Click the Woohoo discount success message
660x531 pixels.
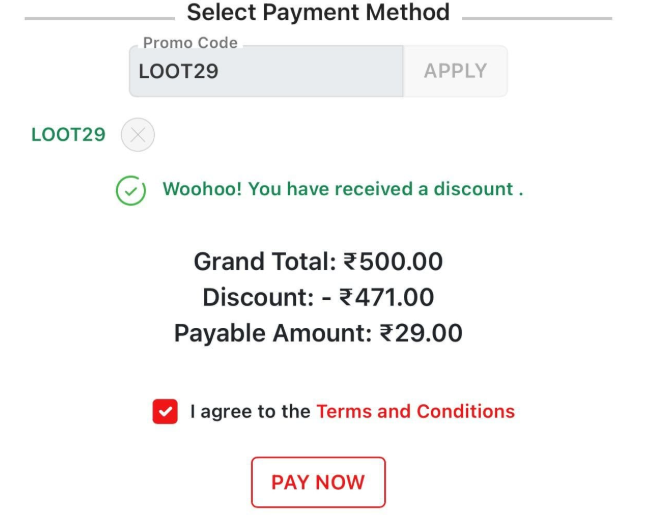coord(343,189)
